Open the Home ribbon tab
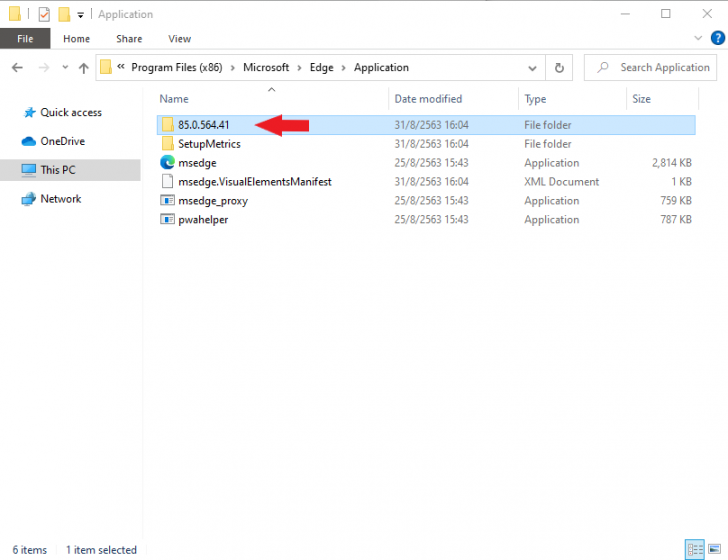 [x=76, y=39]
